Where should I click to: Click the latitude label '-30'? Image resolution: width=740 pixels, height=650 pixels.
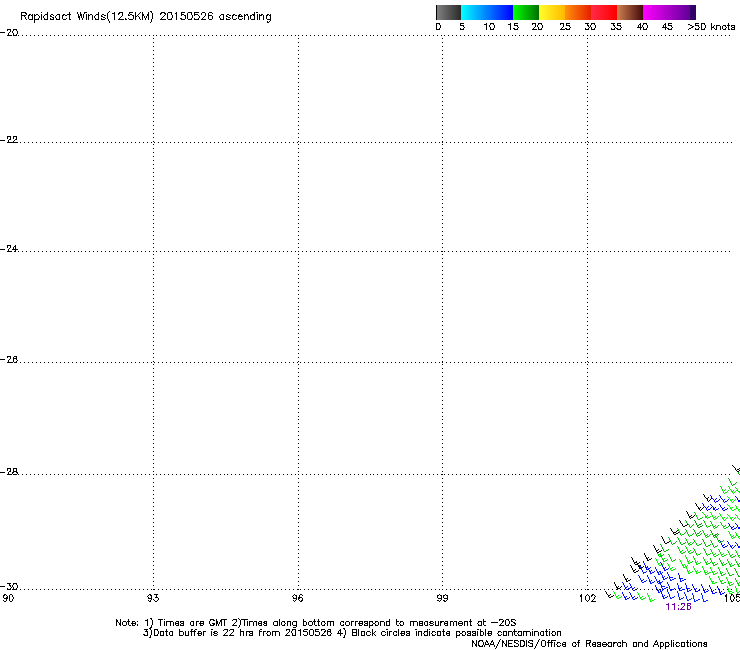coord(9,586)
